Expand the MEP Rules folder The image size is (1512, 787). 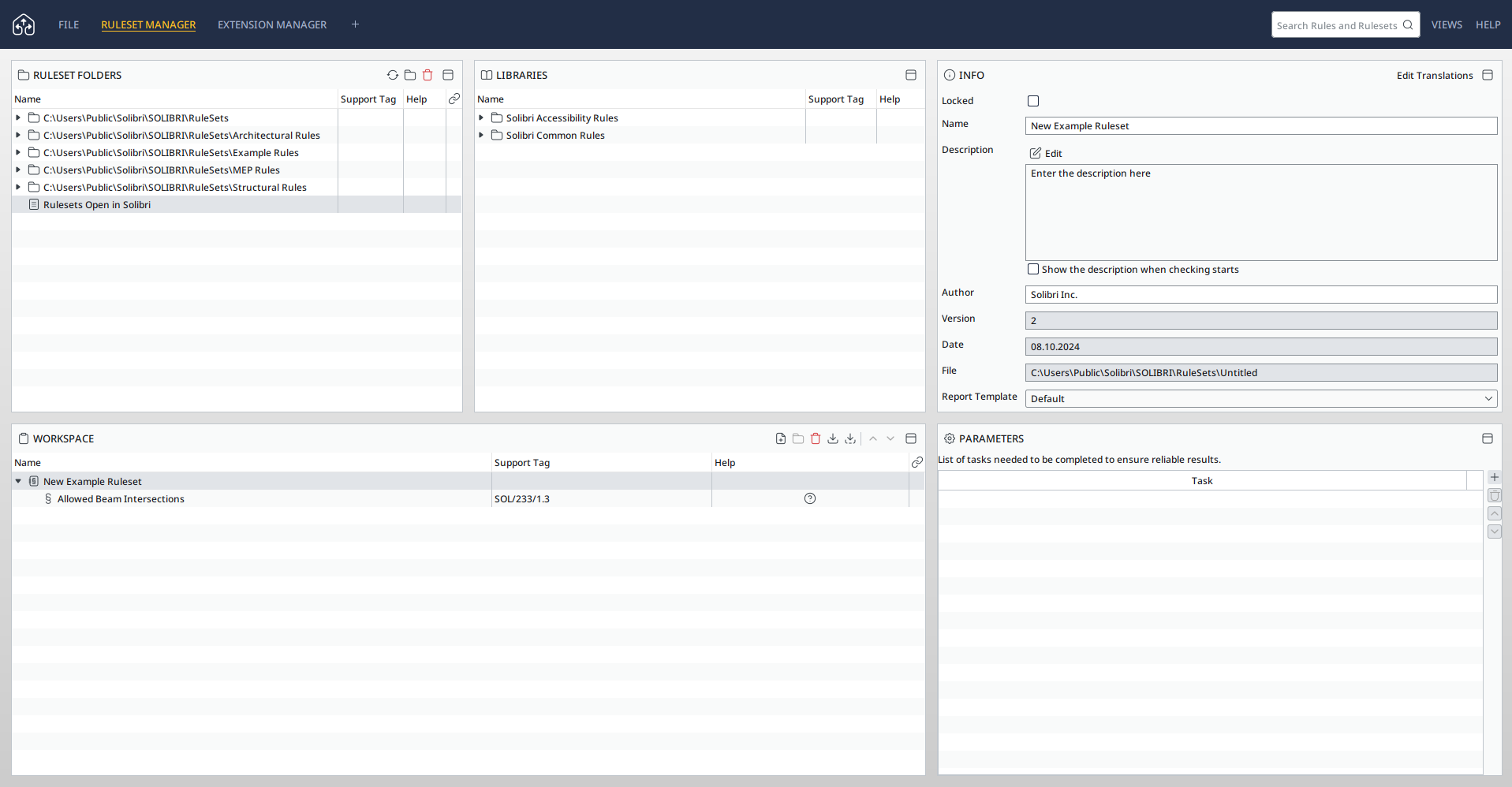point(18,170)
